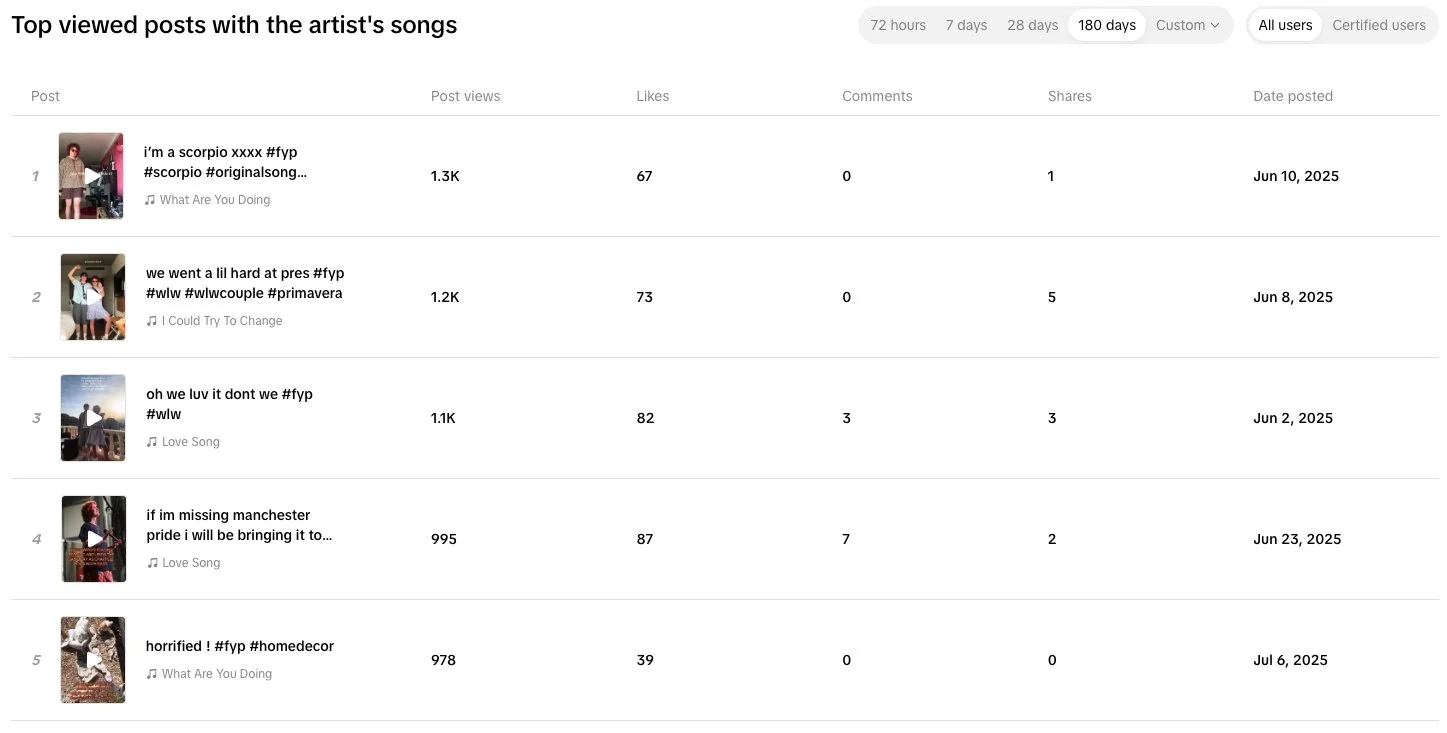
Task: Choose the 28 days time range
Action: click(x=1032, y=25)
